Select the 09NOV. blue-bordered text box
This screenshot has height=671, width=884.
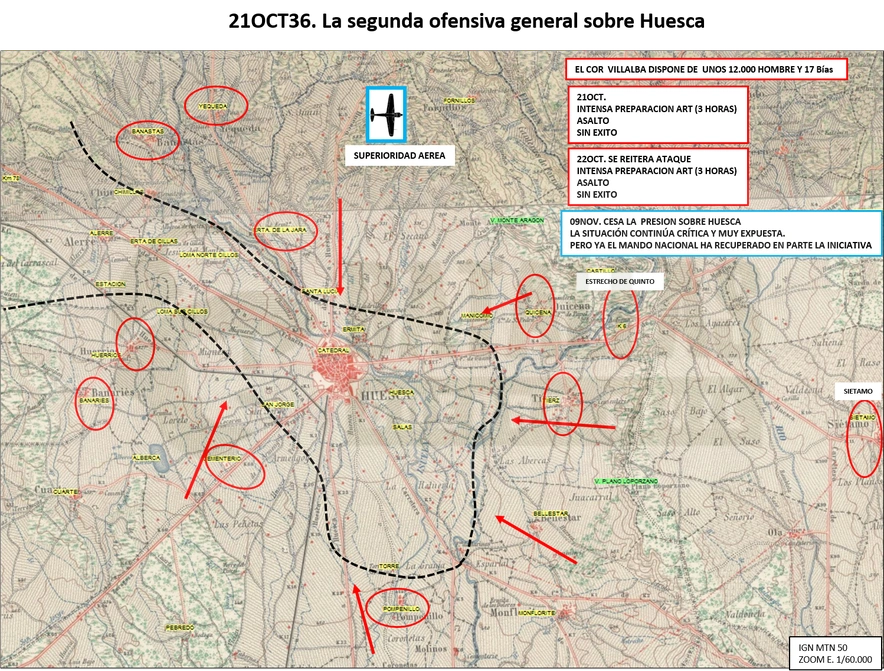tap(722, 233)
